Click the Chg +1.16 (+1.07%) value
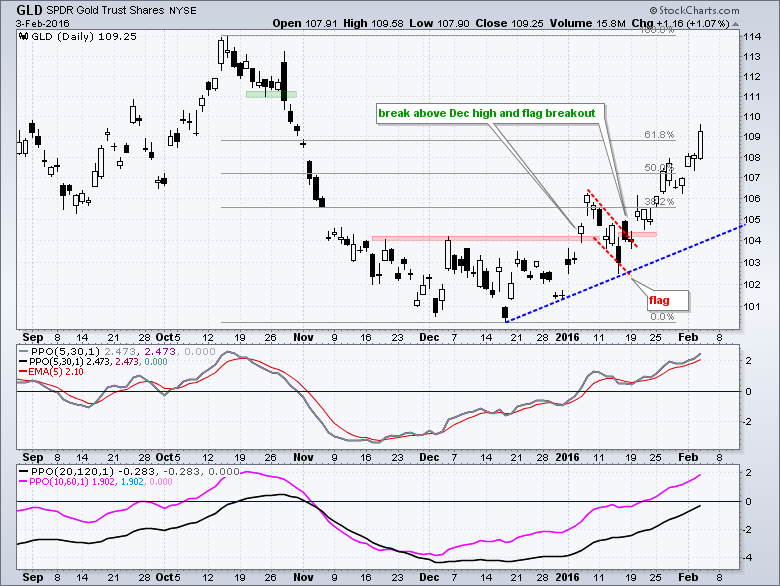 [681, 23]
